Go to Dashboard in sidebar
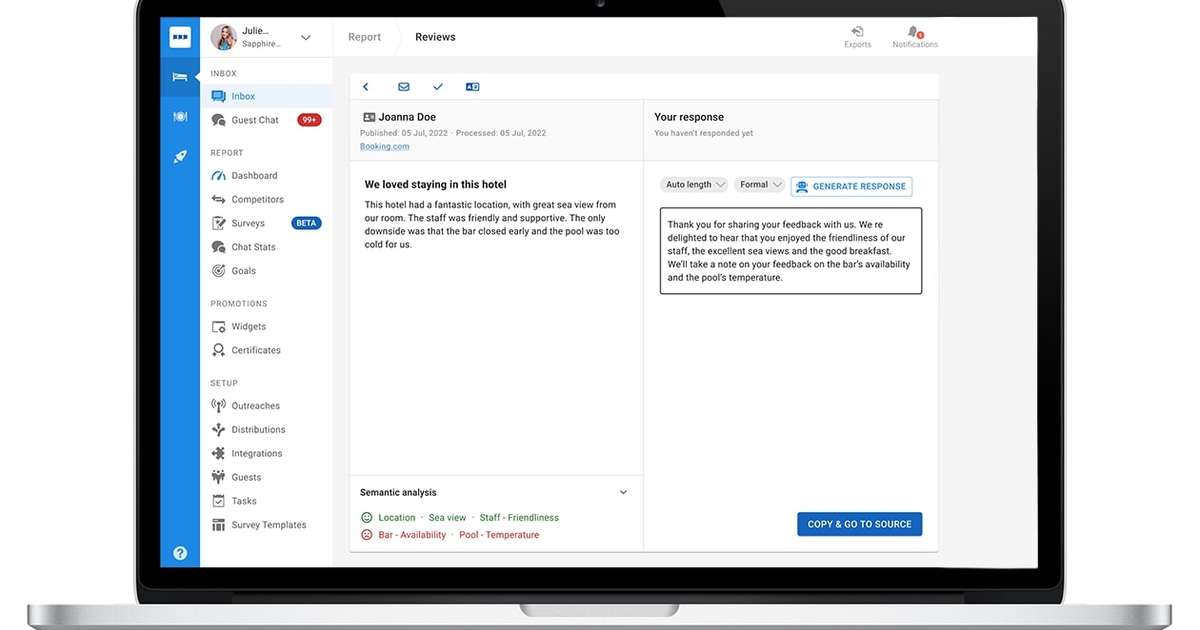This screenshot has height=630, width=1200. pyautogui.click(x=254, y=176)
